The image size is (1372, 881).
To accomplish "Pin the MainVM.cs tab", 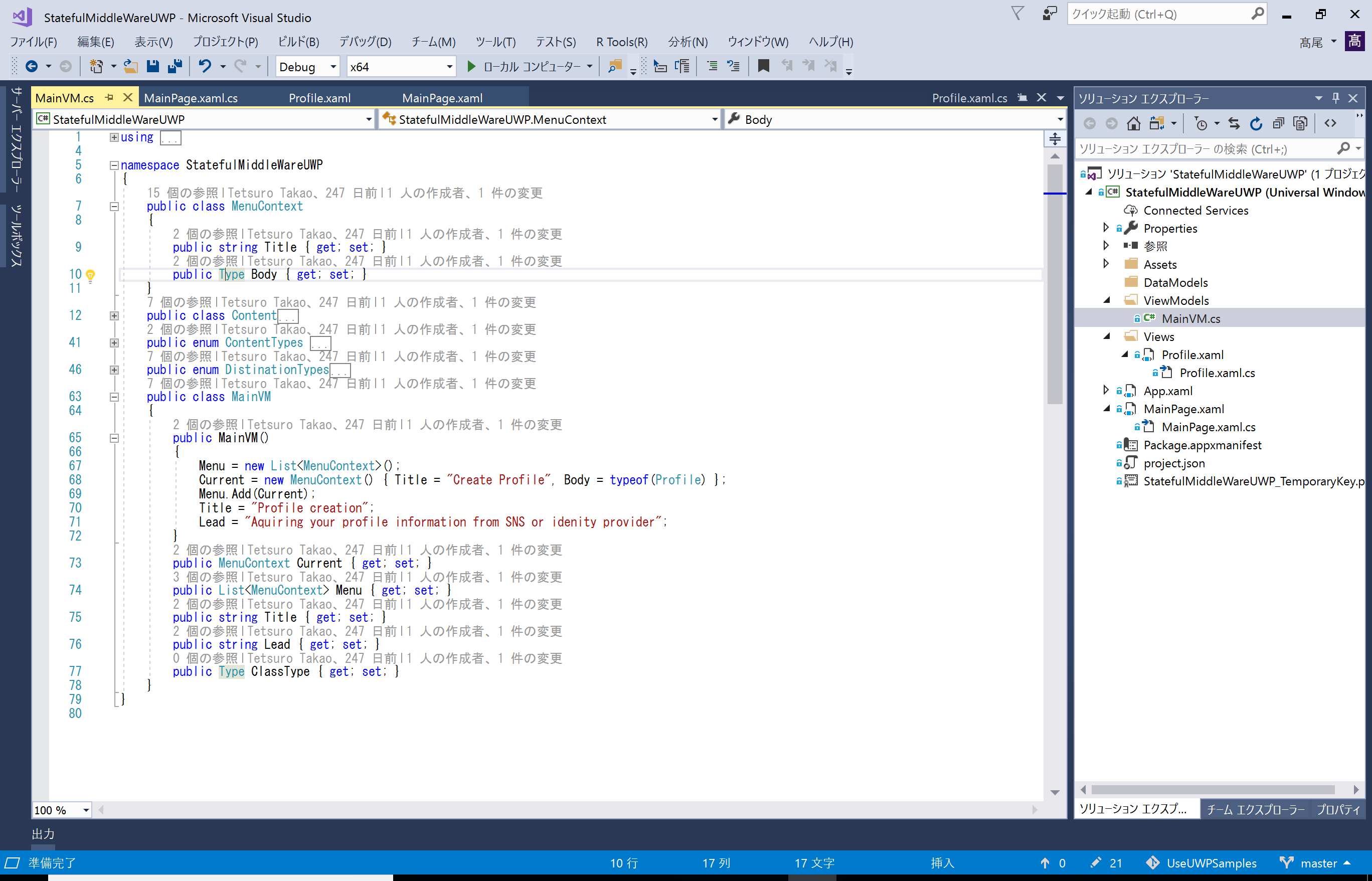I will pyautogui.click(x=109, y=98).
